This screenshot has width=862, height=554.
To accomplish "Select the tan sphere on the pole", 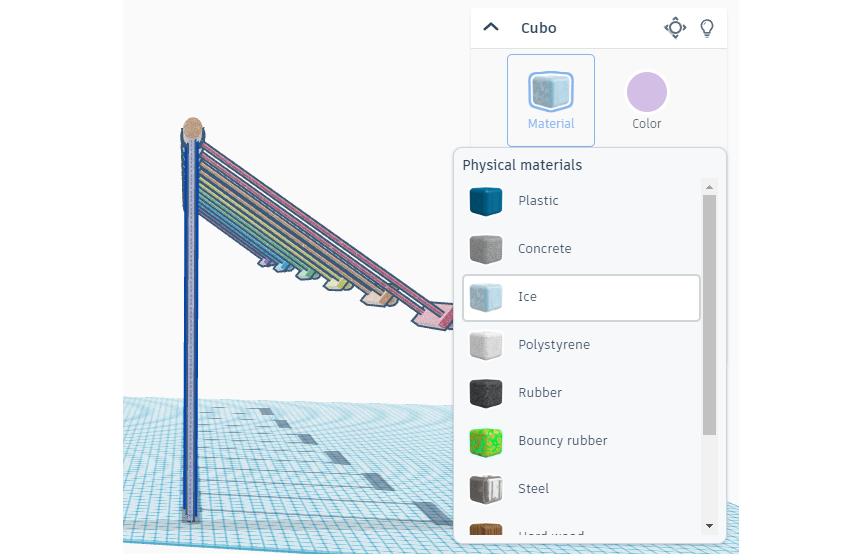I will [192, 129].
